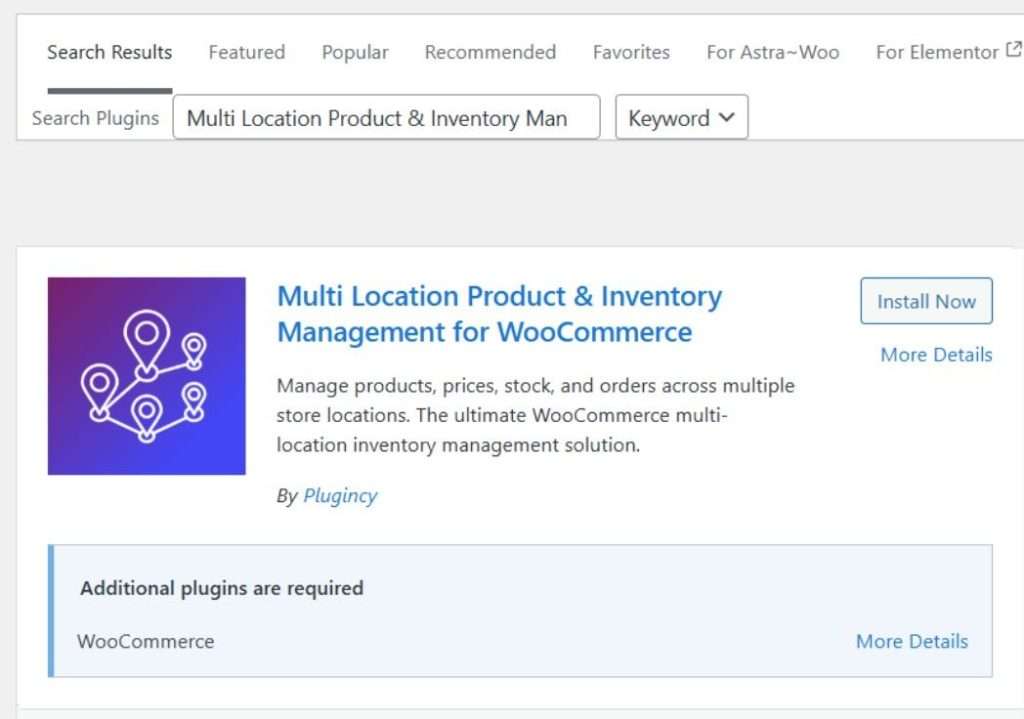Focus the Search Plugins text field
This screenshot has width=1024, height=719.
[386, 118]
